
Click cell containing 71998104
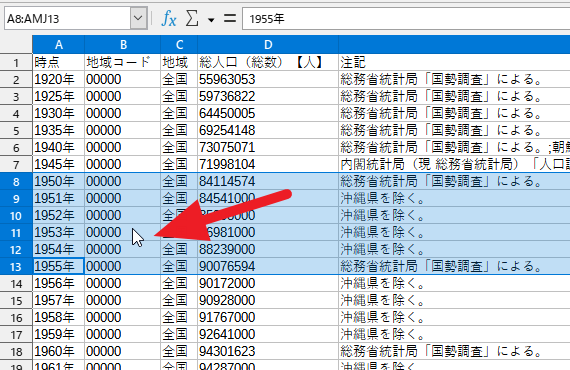click(x=268, y=165)
